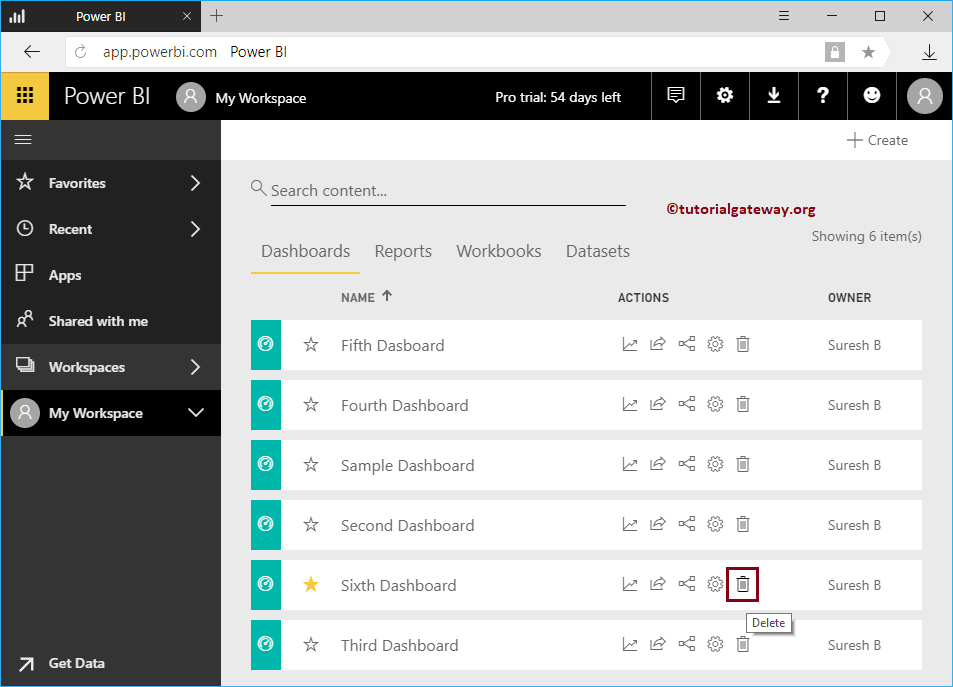The height and width of the screenshot is (687, 953).
Task: Expand the Favorites flyout chevron
Action: pyautogui.click(x=195, y=183)
